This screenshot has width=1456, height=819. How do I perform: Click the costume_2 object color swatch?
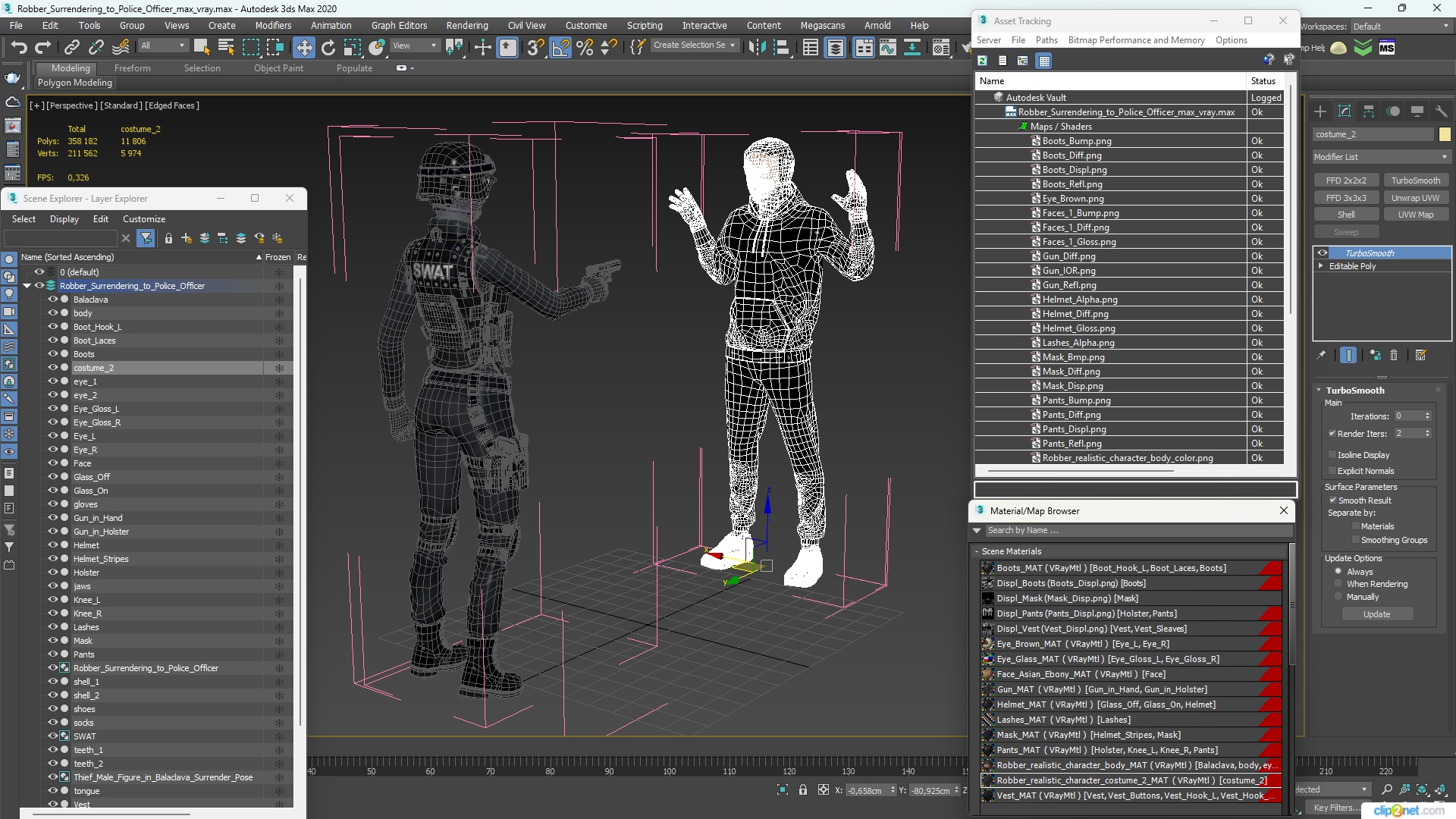pyautogui.click(x=1445, y=134)
